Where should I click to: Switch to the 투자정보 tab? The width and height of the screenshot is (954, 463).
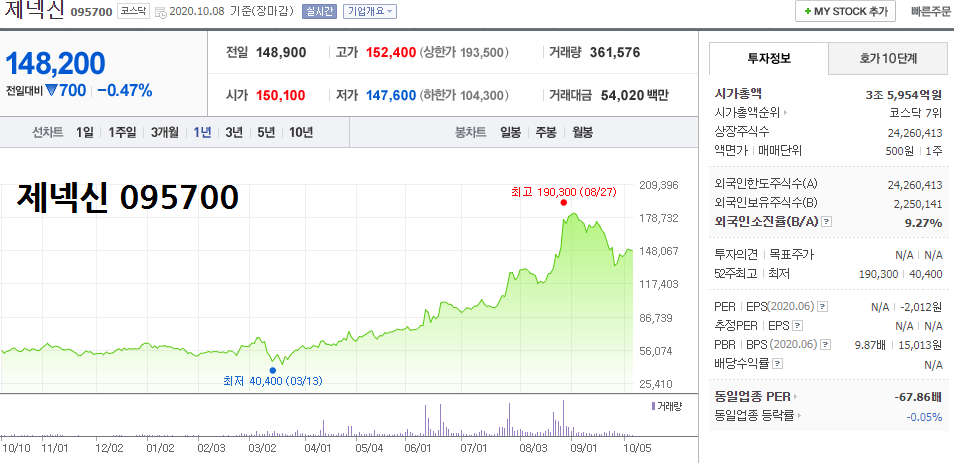click(769, 58)
